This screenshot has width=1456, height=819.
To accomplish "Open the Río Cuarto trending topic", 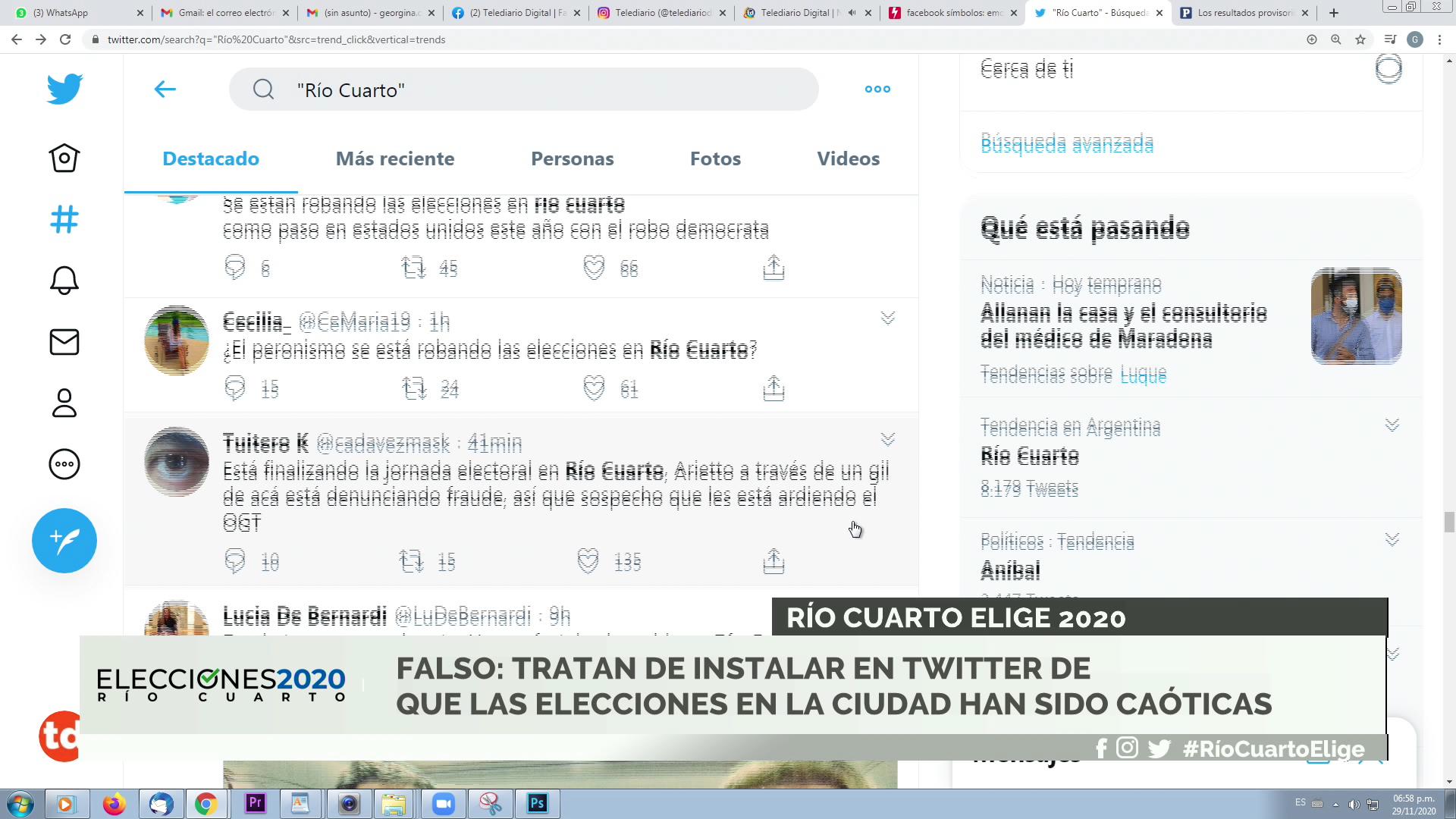I will 1030,456.
